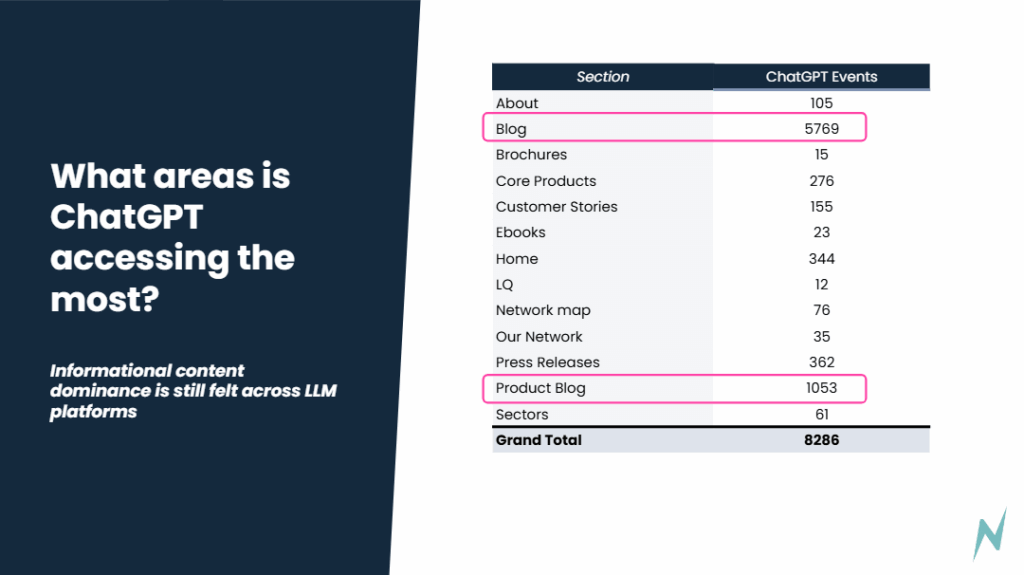
Task: Click the "Grand Total" row label
Action: (x=539, y=440)
